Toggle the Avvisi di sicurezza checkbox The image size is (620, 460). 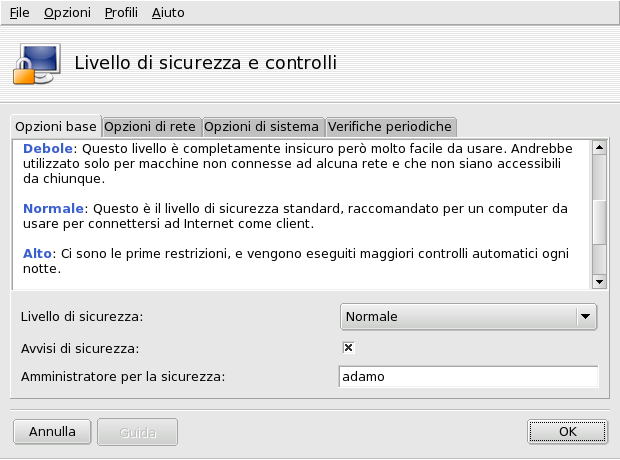click(x=349, y=347)
